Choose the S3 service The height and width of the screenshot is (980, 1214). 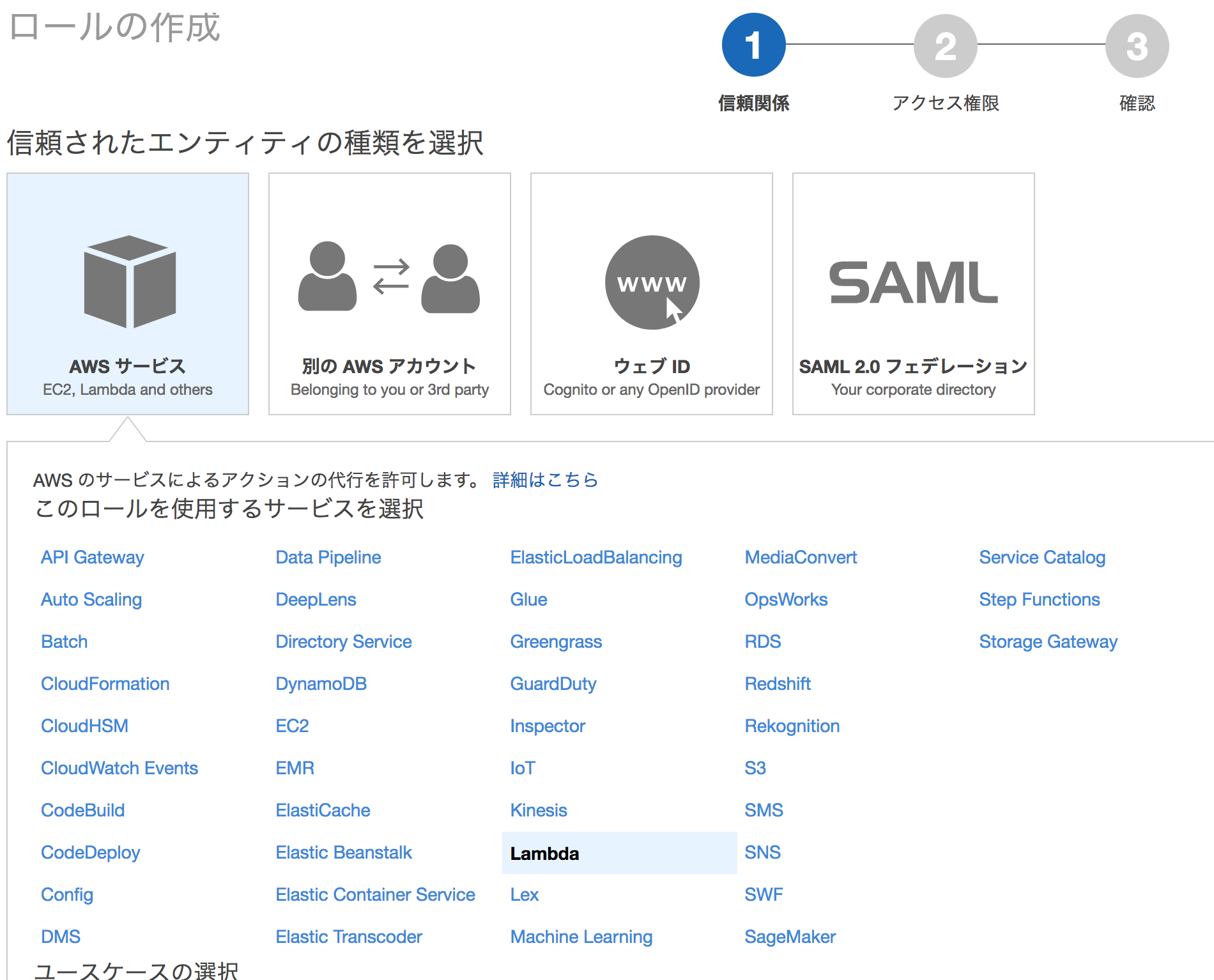click(x=755, y=768)
